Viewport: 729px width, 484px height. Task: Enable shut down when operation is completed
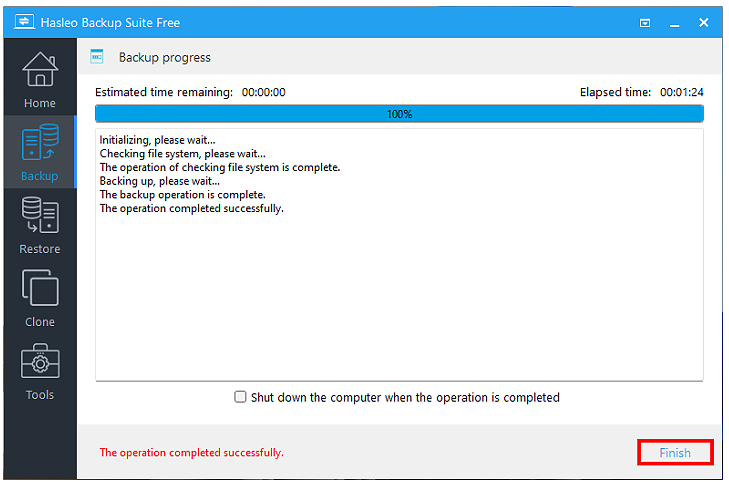[x=240, y=397]
